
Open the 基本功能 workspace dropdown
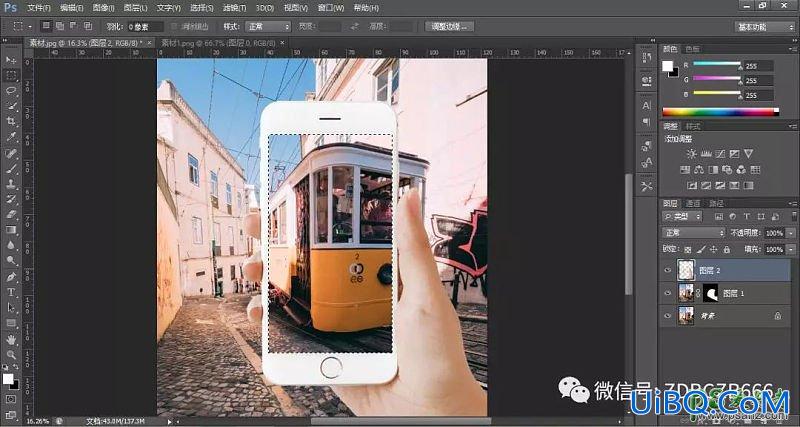(765, 27)
